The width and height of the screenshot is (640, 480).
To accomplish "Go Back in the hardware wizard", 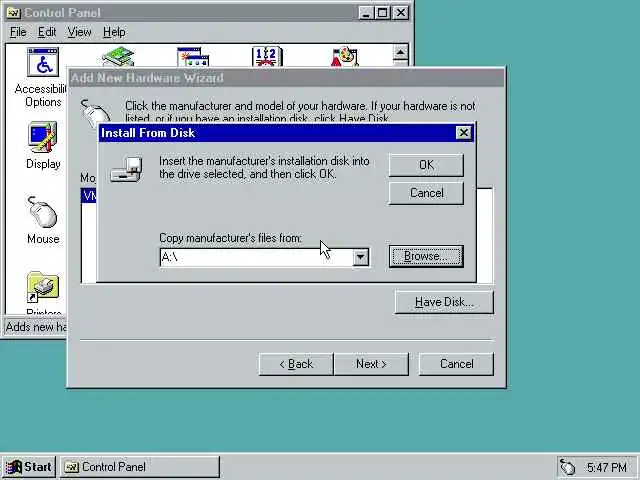I will click(x=296, y=364).
